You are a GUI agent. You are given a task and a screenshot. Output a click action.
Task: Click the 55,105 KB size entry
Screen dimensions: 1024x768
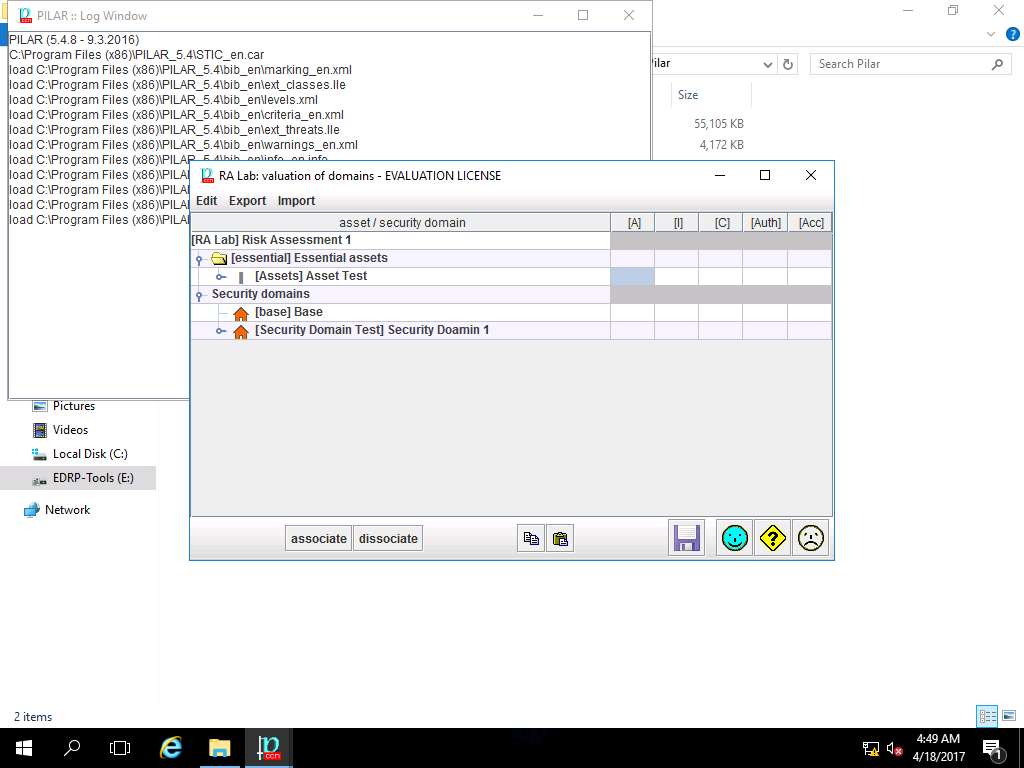(x=718, y=124)
